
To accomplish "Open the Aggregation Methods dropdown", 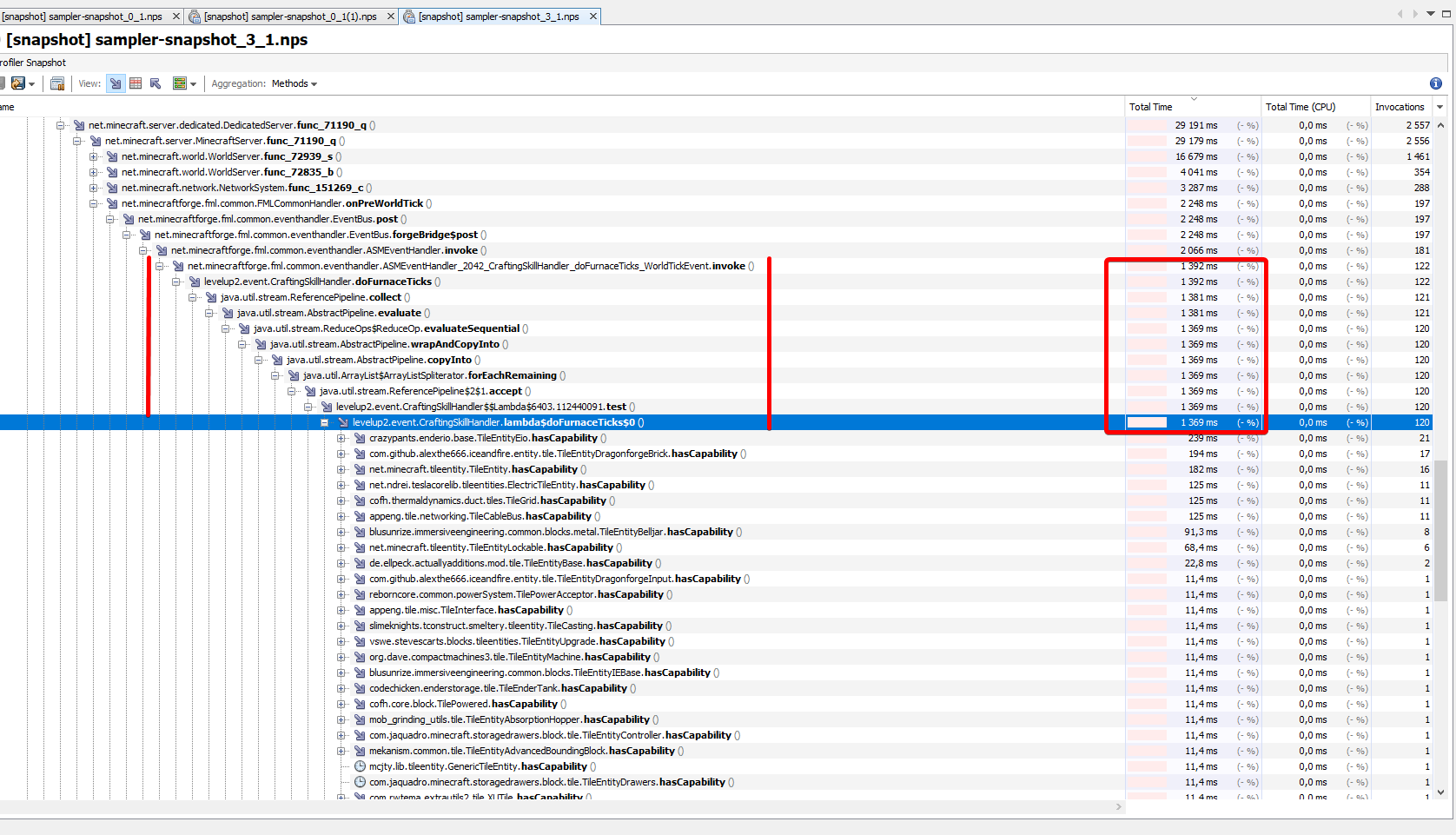I will coord(295,83).
